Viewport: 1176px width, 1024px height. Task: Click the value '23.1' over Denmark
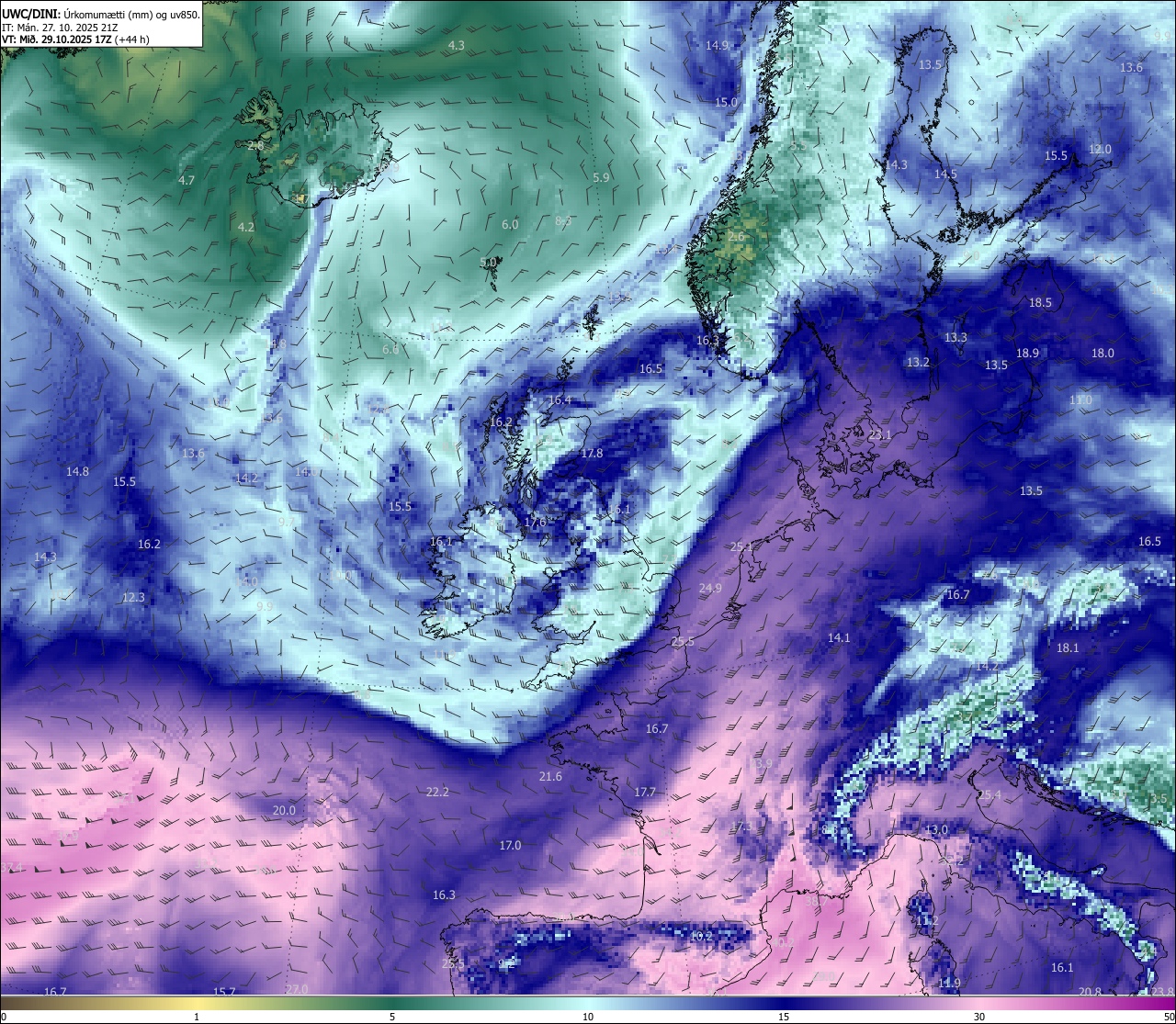coord(880,435)
